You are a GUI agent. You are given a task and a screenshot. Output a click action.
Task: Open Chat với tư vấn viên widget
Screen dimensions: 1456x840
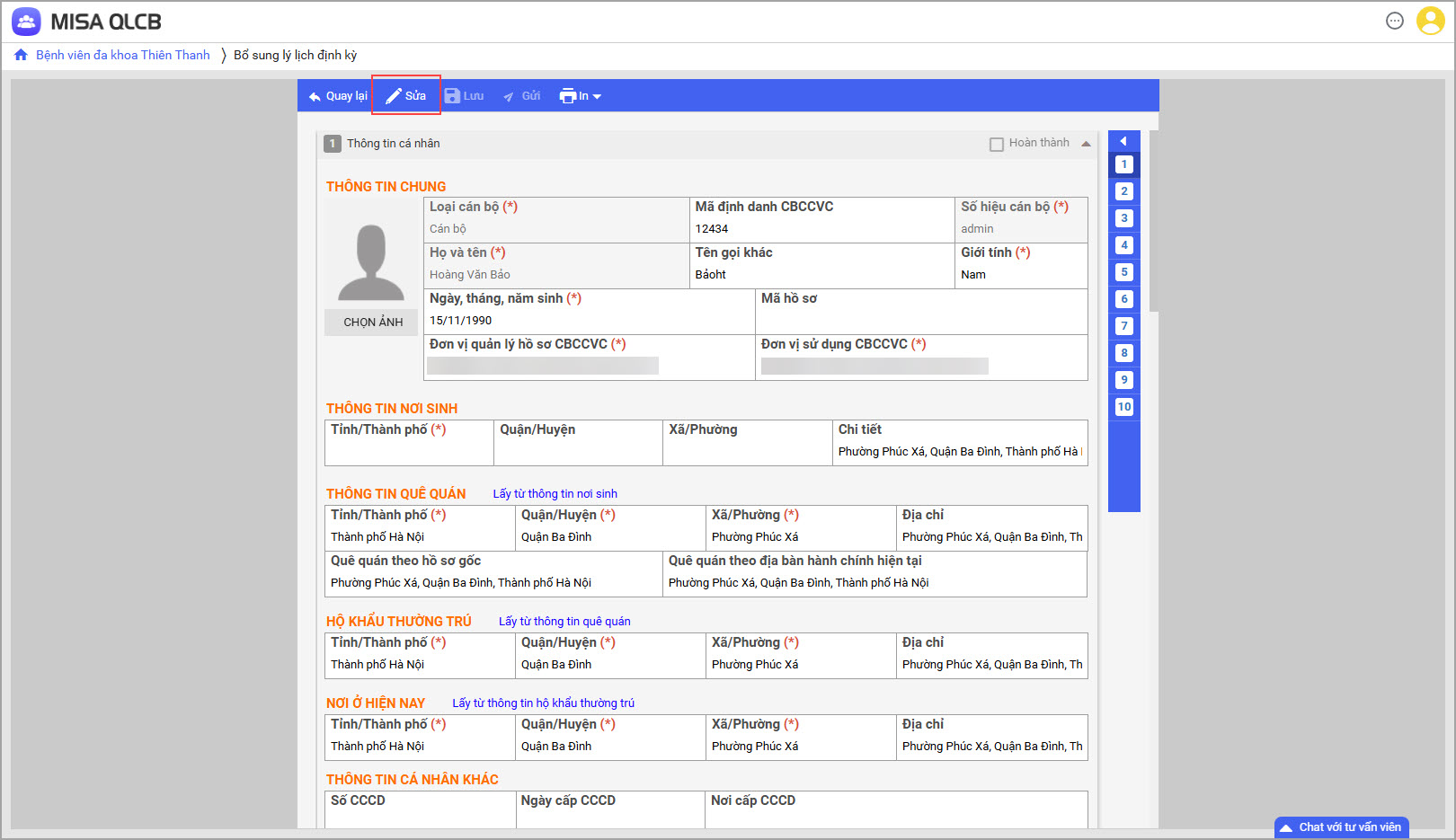point(1341,827)
